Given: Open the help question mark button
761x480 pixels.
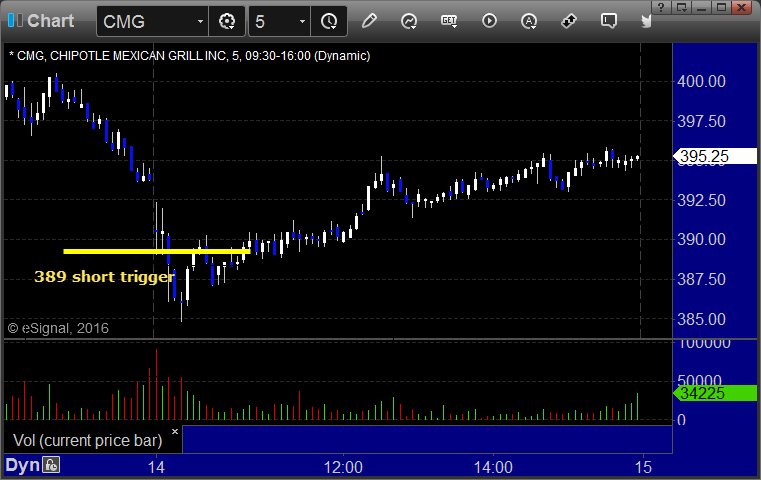Looking at the screenshot, I should 661,7.
